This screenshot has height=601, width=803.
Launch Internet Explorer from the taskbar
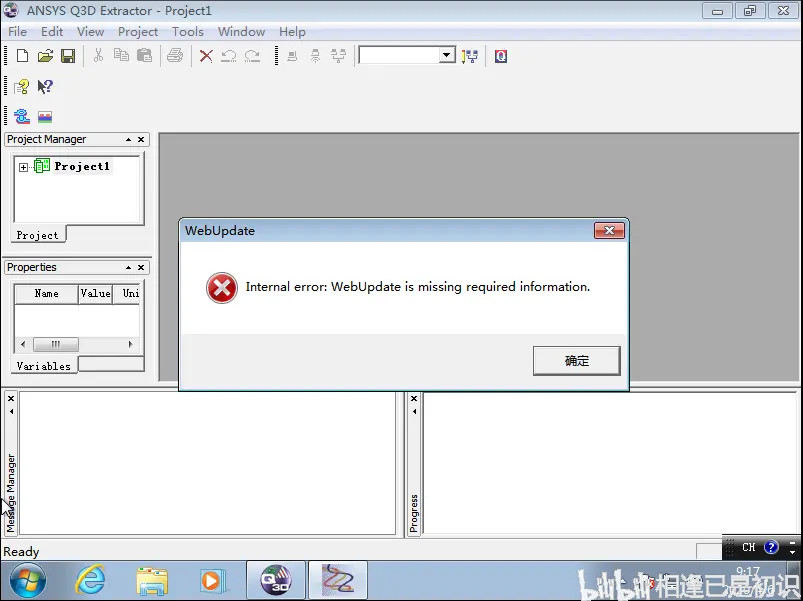click(90, 581)
